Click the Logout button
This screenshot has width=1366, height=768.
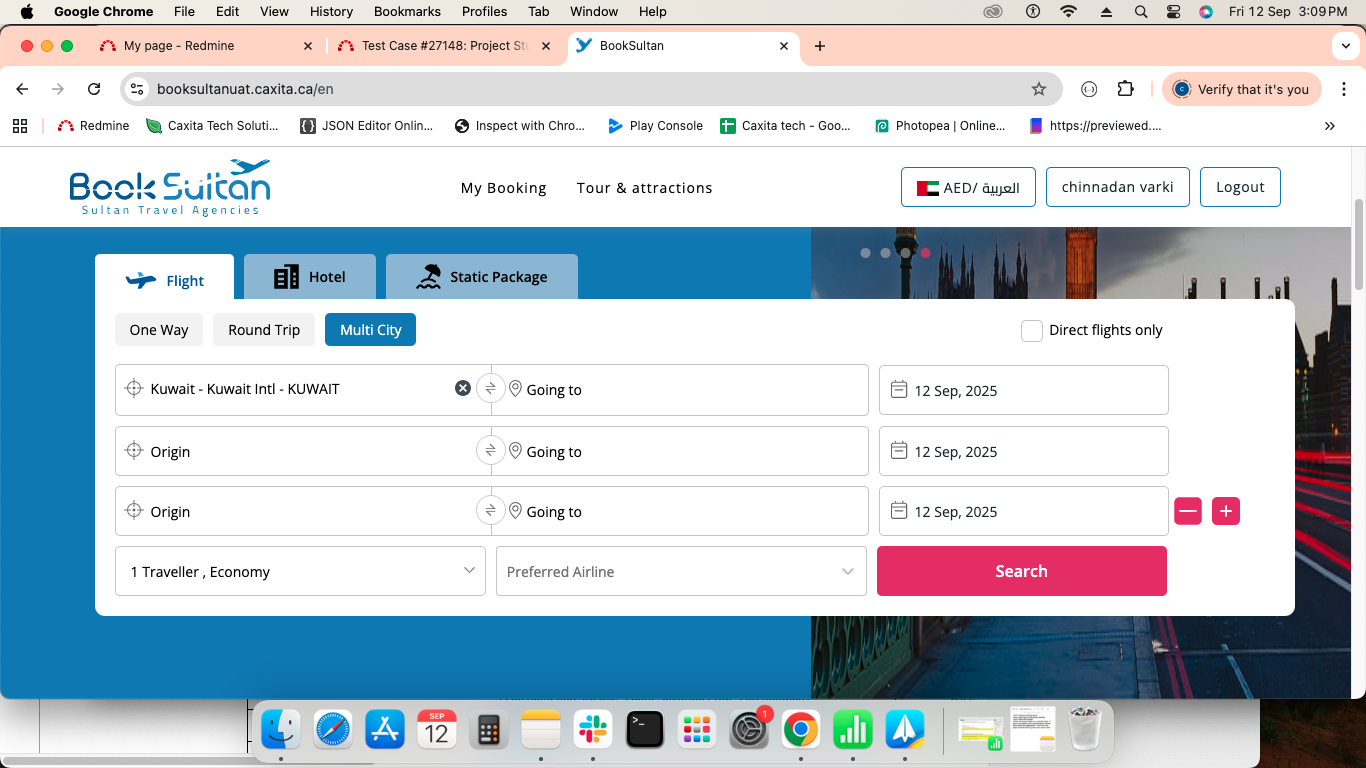(1240, 187)
